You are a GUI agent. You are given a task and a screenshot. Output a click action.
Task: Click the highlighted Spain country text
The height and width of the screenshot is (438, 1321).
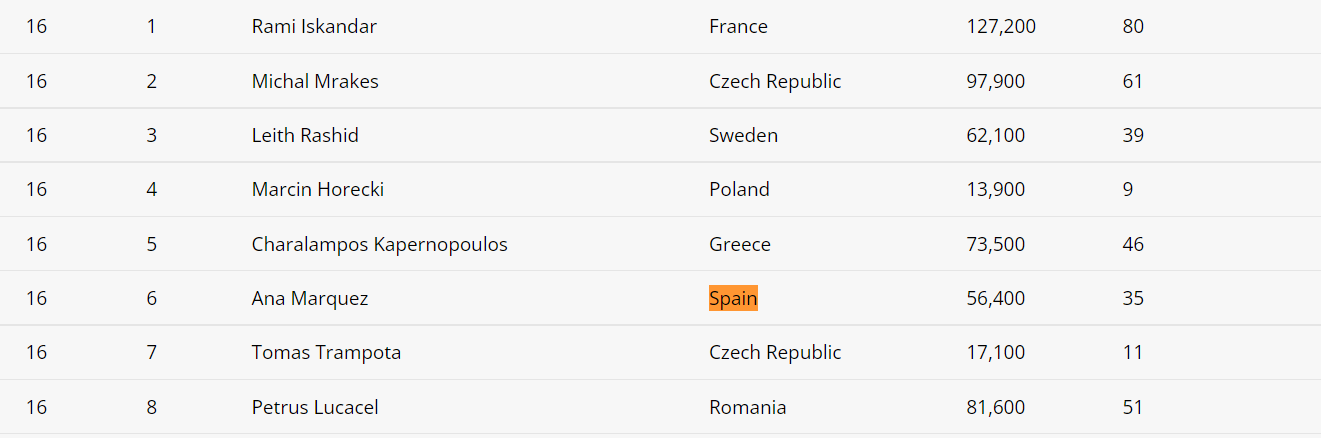[733, 298]
